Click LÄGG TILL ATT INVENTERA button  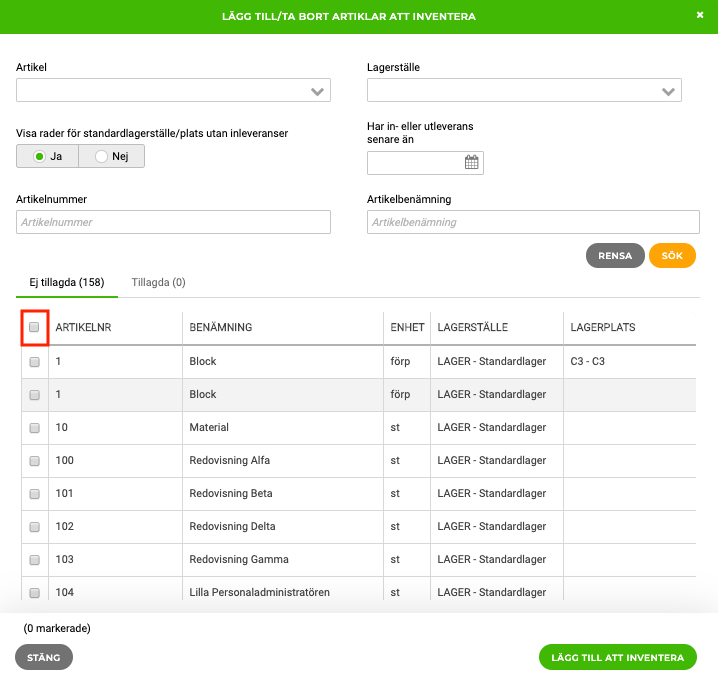(x=618, y=657)
